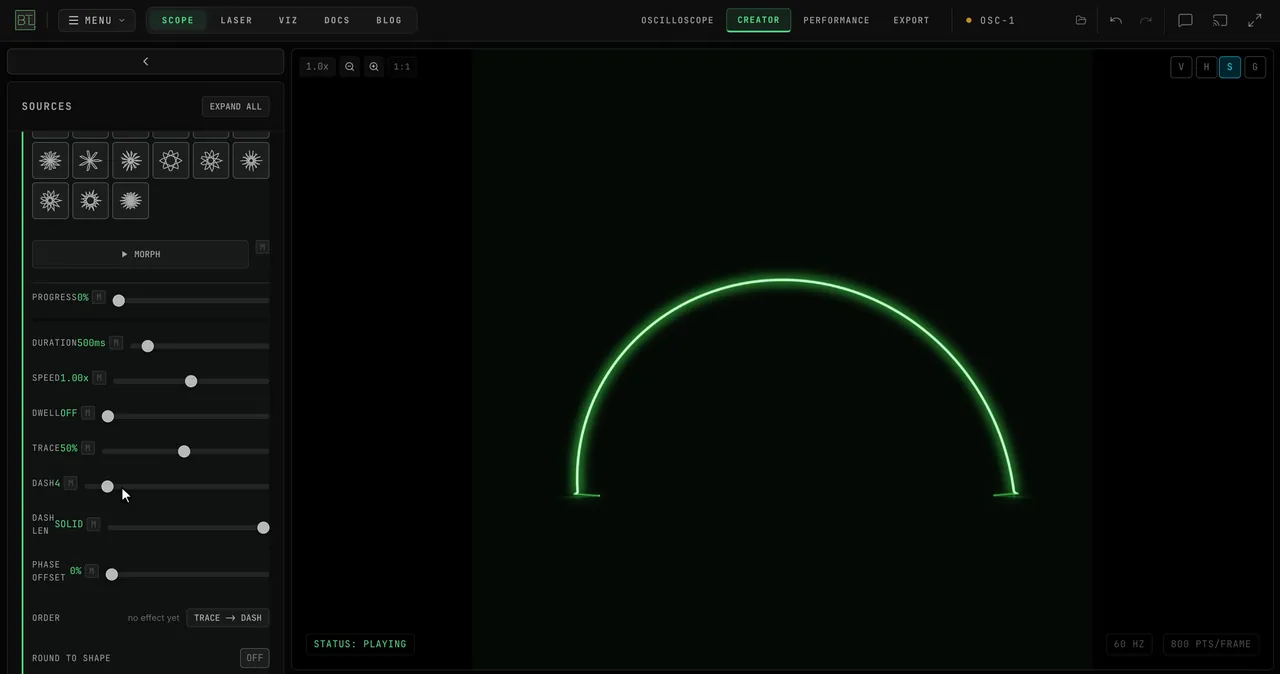
Task: Click the PROGRESS slider handle
Action: pyautogui.click(x=118, y=301)
